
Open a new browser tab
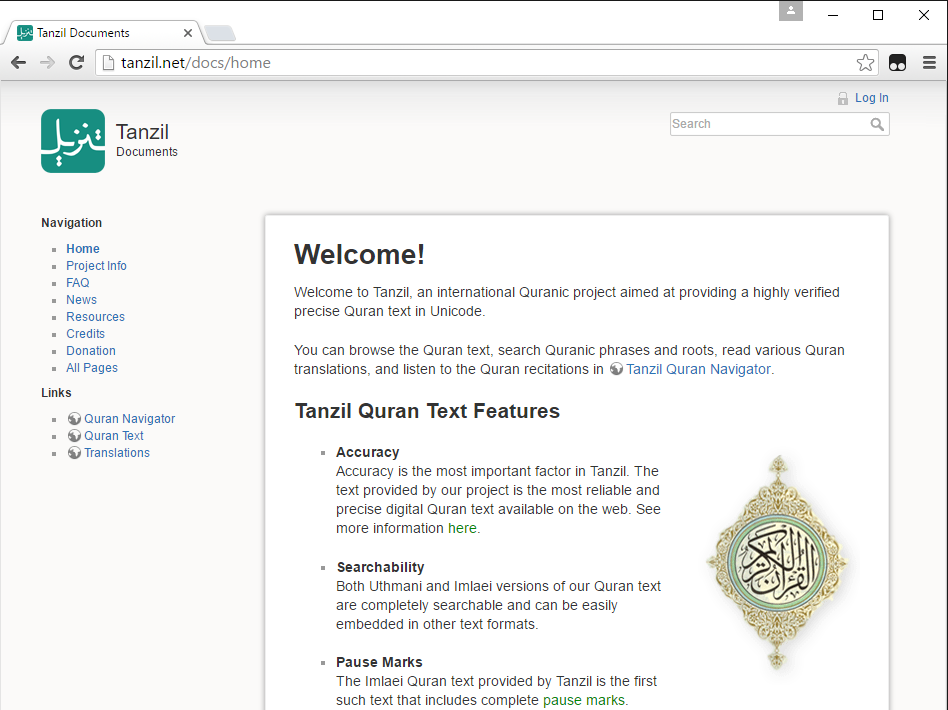(x=219, y=33)
